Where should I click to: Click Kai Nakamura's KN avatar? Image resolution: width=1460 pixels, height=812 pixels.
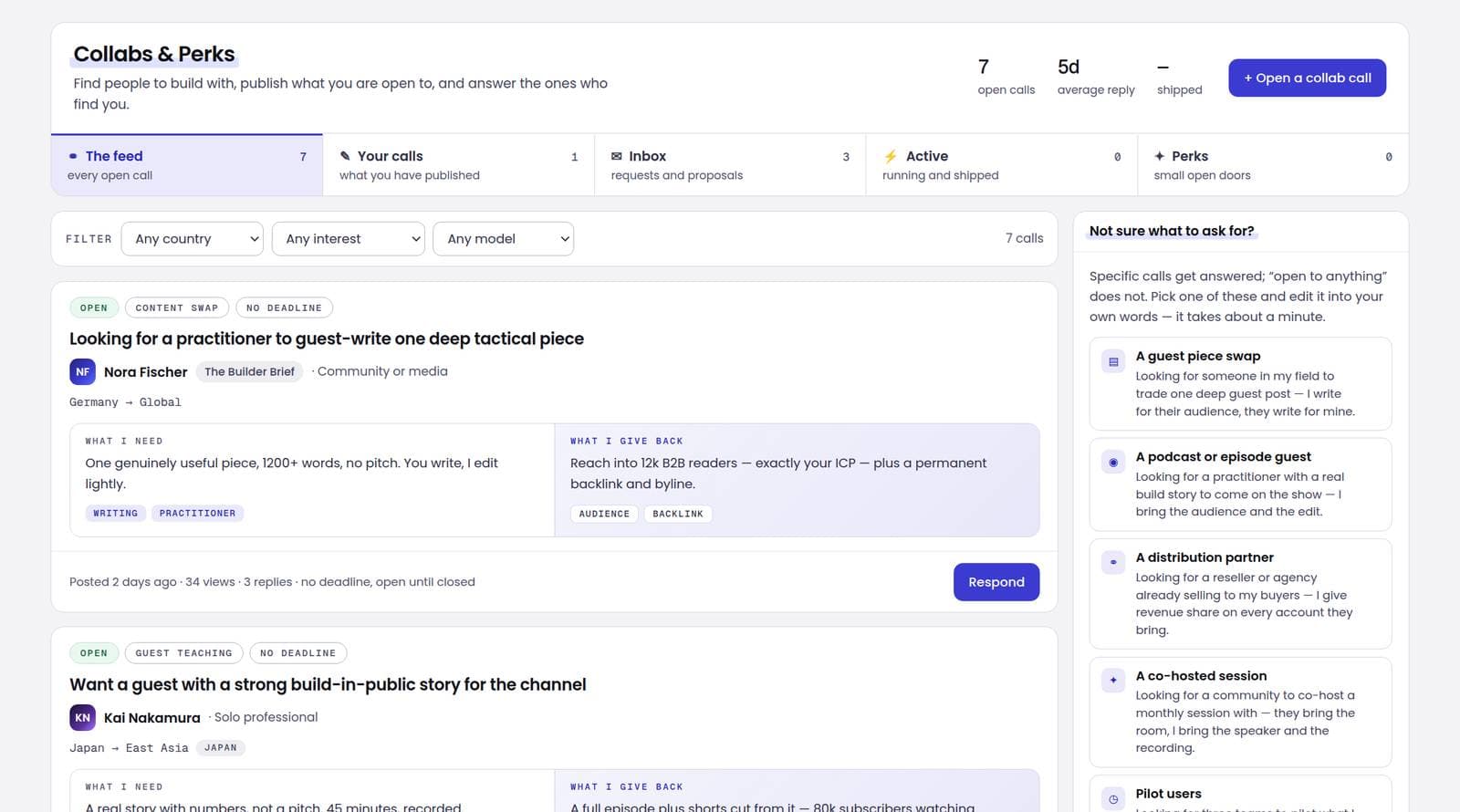coord(82,717)
